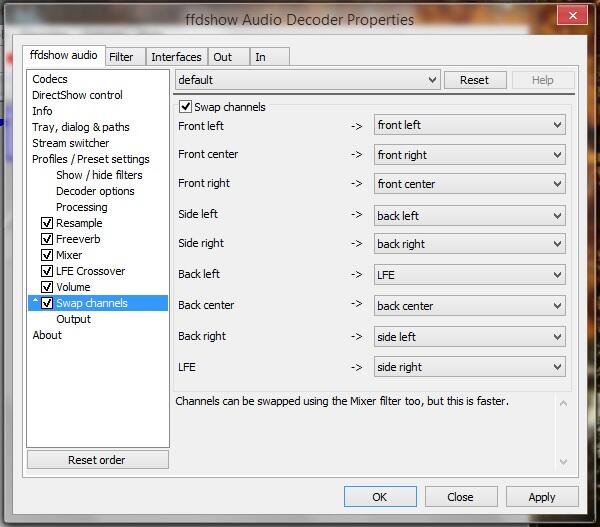Screen dimensions: 600x527
Task: Switch to the ffdshow audio tab
Action: click(64, 55)
